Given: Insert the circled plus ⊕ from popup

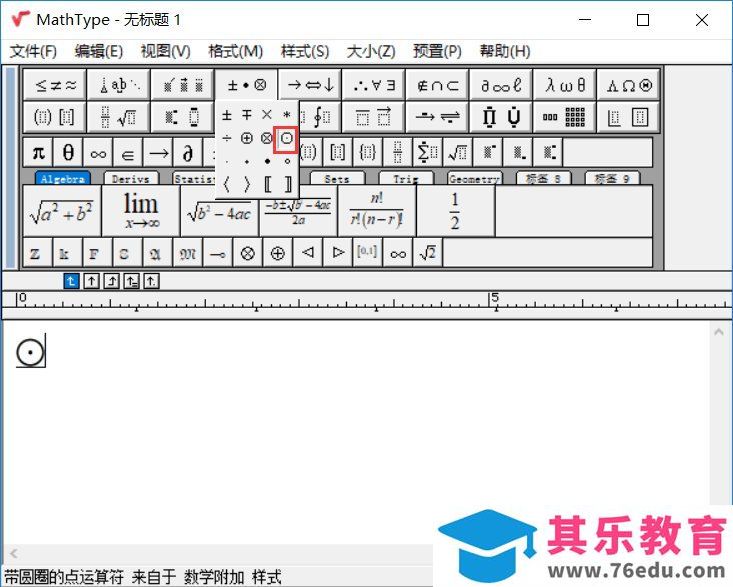Looking at the screenshot, I should (247, 138).
